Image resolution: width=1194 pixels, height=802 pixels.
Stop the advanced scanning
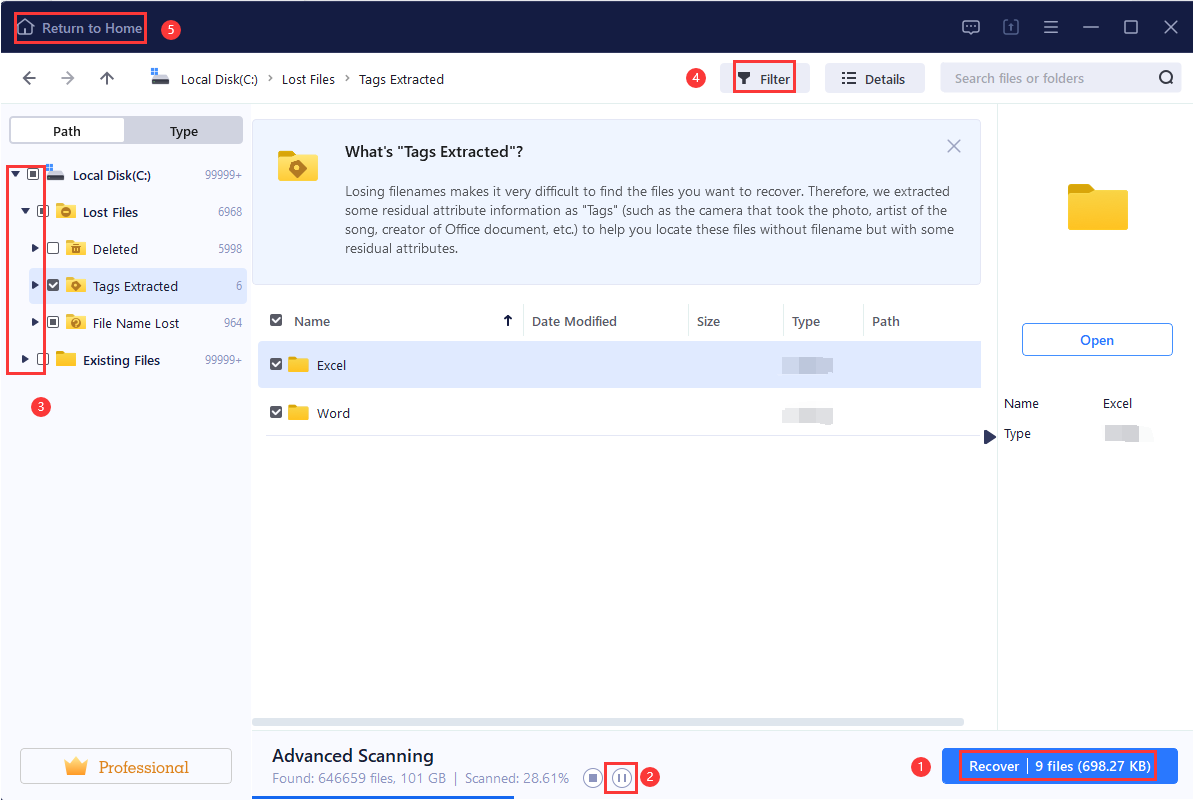(592, 777)
